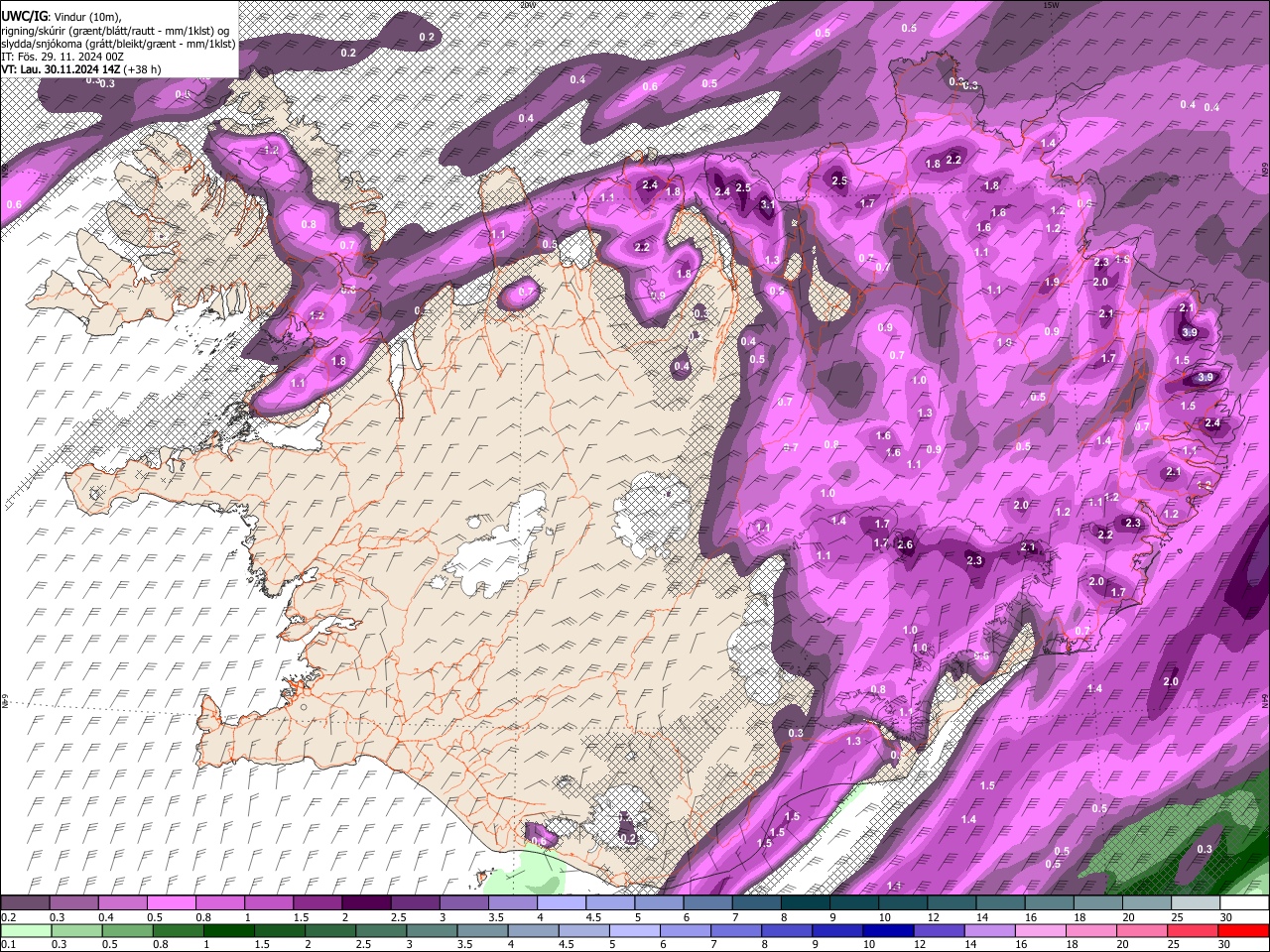Image resolution: width=1270 pixels, height=952 pixels.
Task: Select the pale blue 4–4.5 upper legend swatch
Action: coord(561,903)
